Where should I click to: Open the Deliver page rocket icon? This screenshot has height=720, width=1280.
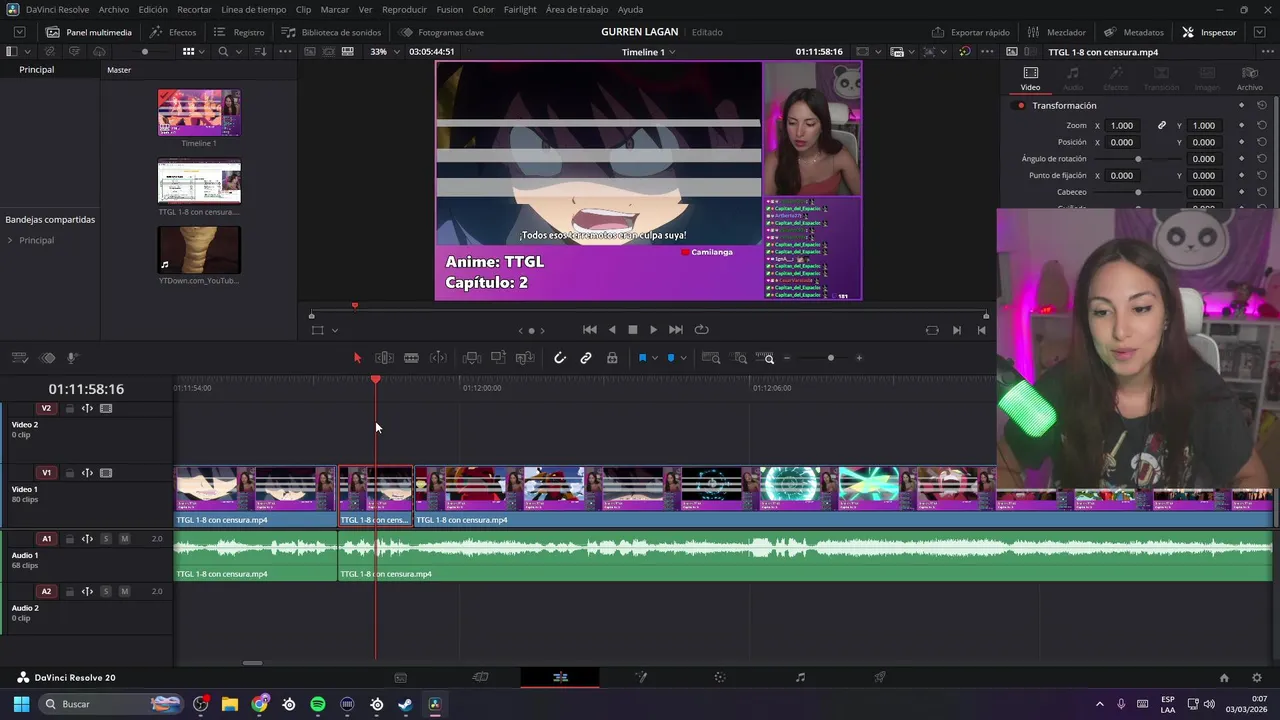coord(880,677)
